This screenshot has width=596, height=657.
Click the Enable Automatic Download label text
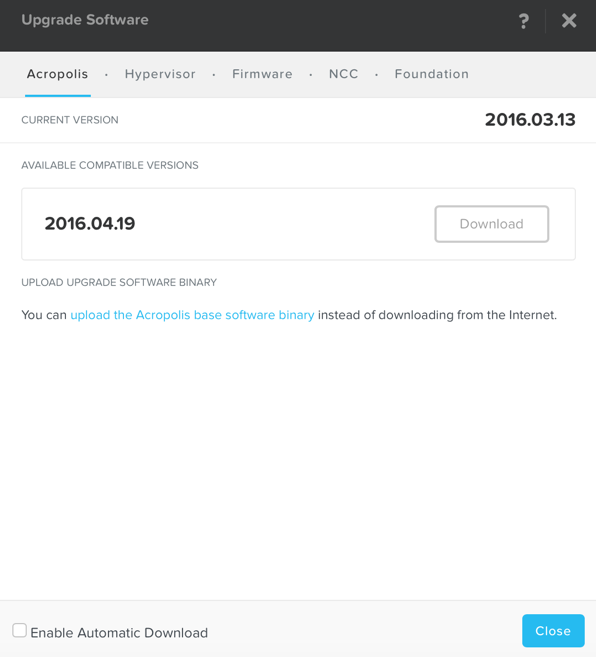119,633
